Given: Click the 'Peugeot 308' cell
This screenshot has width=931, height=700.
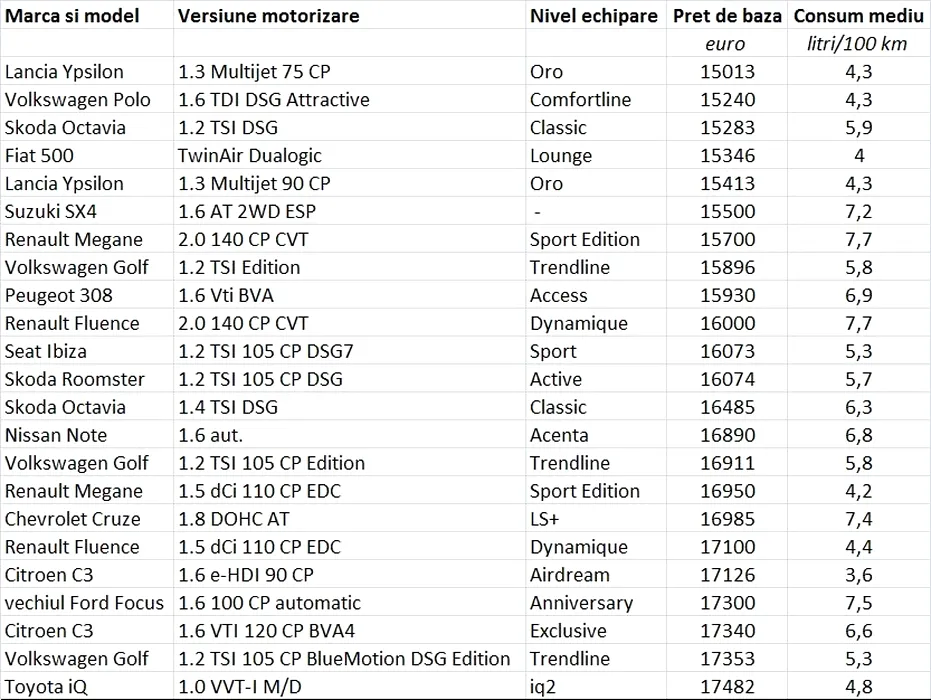Looking at the screenshot, I should 87,295.
